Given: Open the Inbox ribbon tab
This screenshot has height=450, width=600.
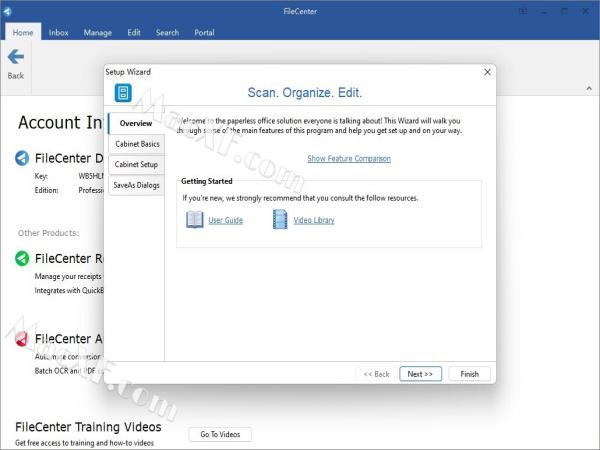Looking at the screenshot, I should click(x=59, y=33).
